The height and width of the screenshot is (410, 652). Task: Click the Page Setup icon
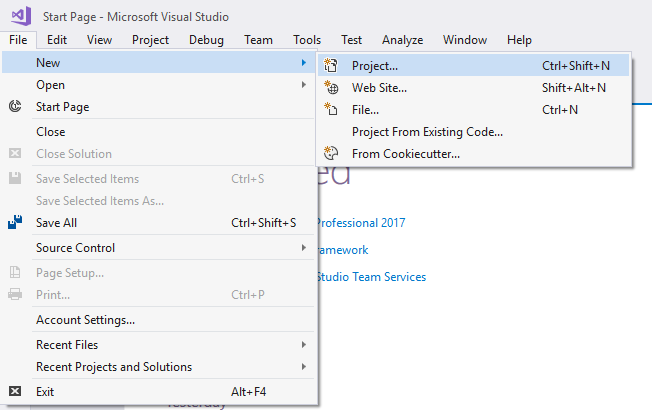coord(15,272)
